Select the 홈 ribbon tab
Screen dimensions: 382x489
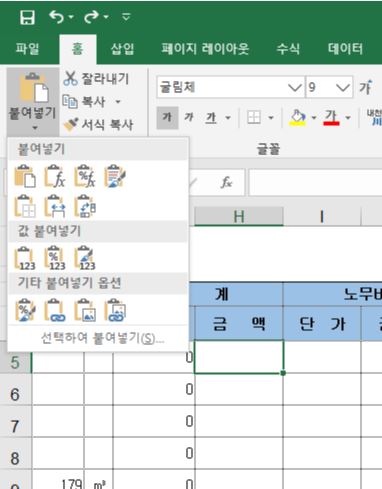click(x=78, y=49)
